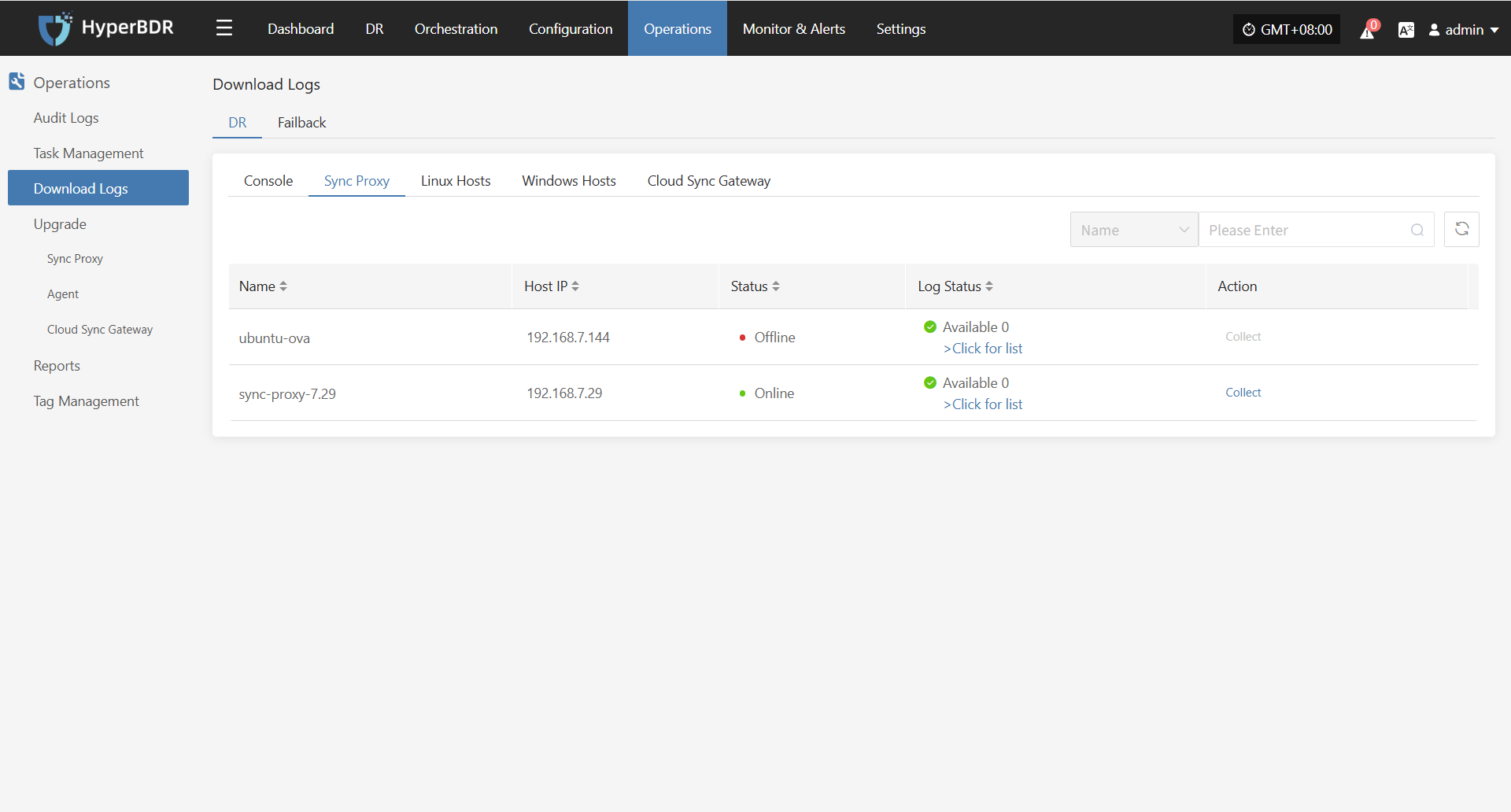
Task: Select the Windows Hosts sub-tab
Action: [x=569, y=181]
